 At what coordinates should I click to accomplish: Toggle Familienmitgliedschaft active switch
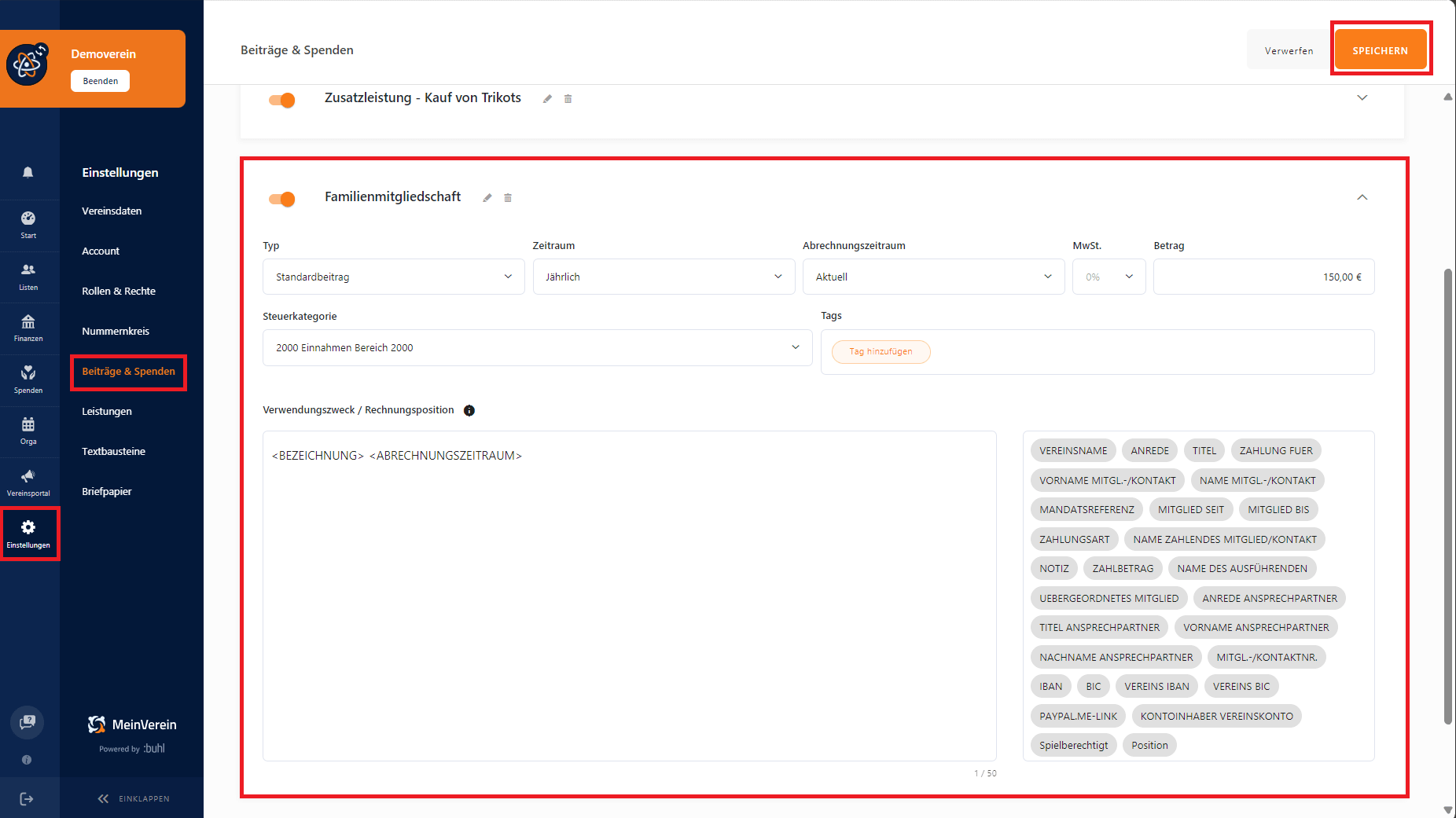click(x=281, y=199)
